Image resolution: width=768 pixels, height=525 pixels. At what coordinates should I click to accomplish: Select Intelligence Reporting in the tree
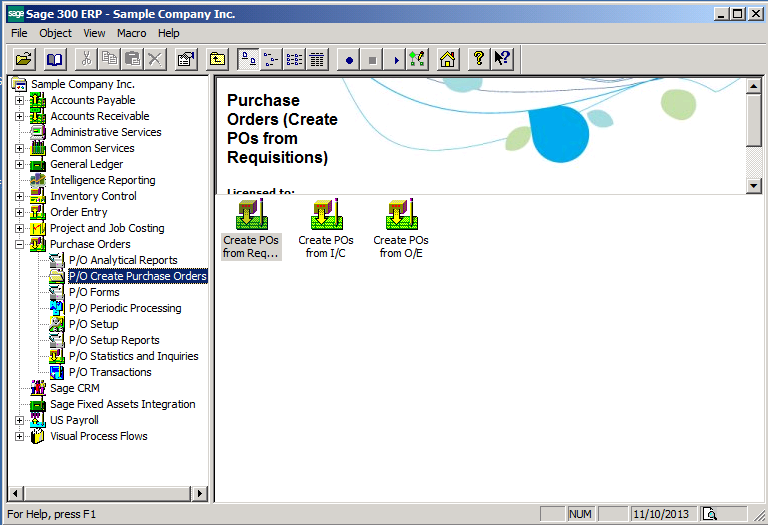tap(102, 180)
